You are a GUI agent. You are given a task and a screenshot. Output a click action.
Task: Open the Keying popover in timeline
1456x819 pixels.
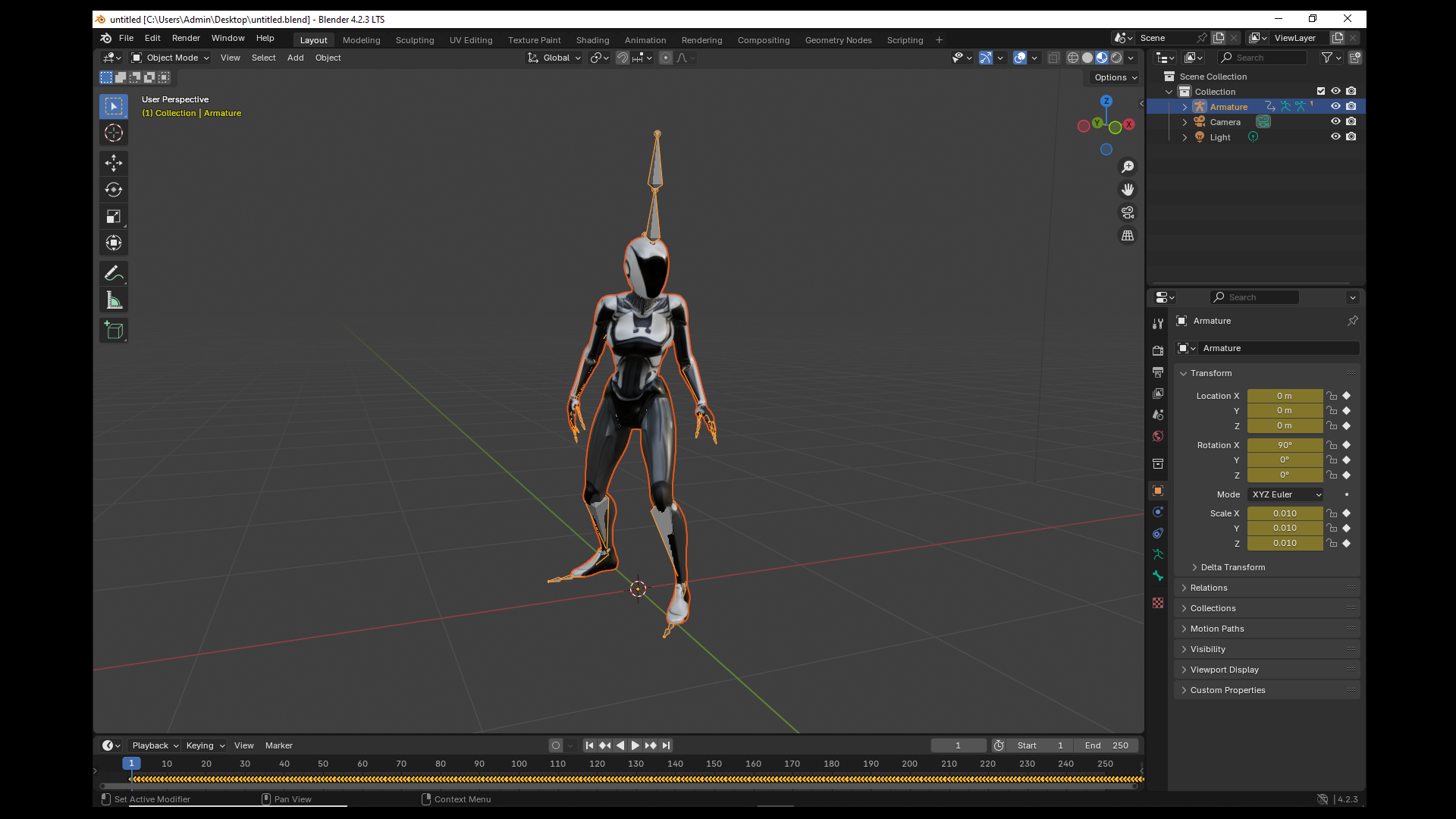206,745
